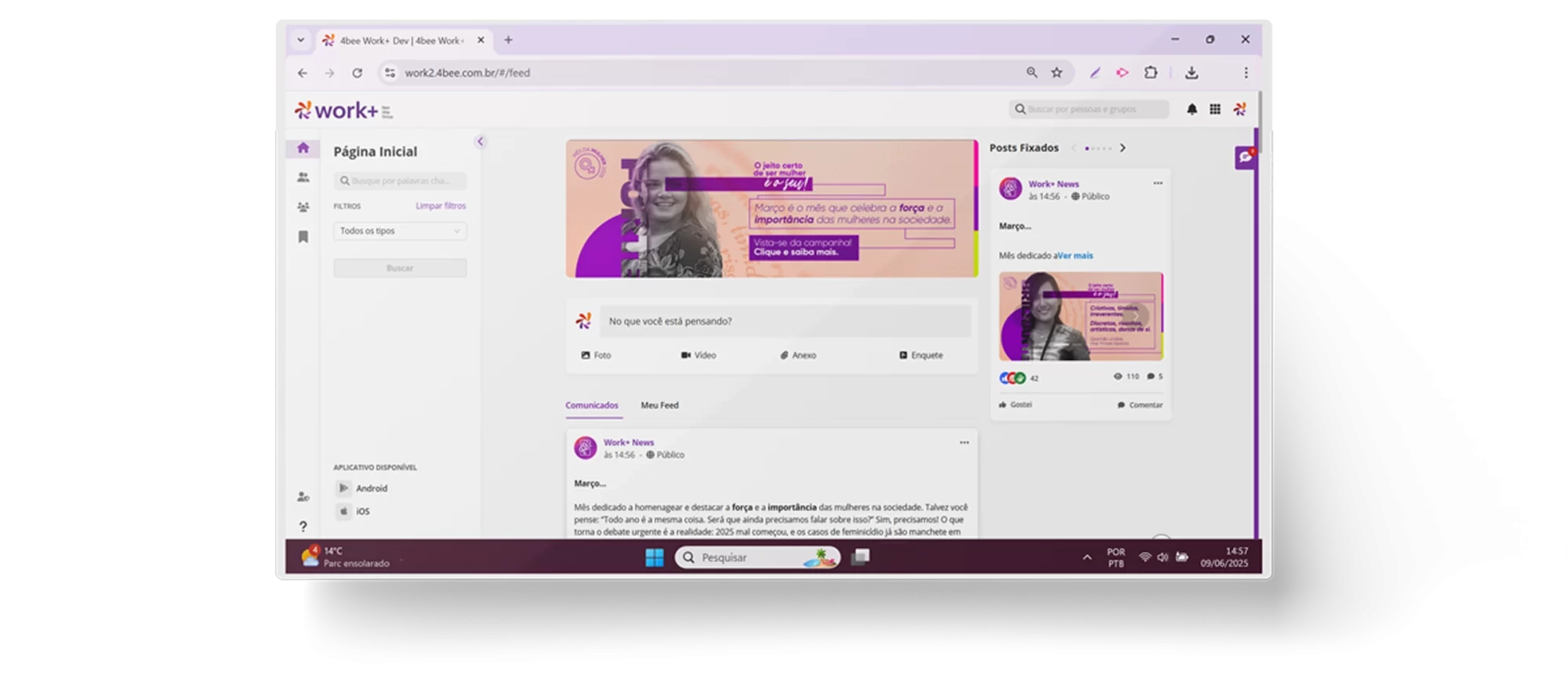
Task: Click the Work+ News avatar in feed post
Action: click(585, 448)
